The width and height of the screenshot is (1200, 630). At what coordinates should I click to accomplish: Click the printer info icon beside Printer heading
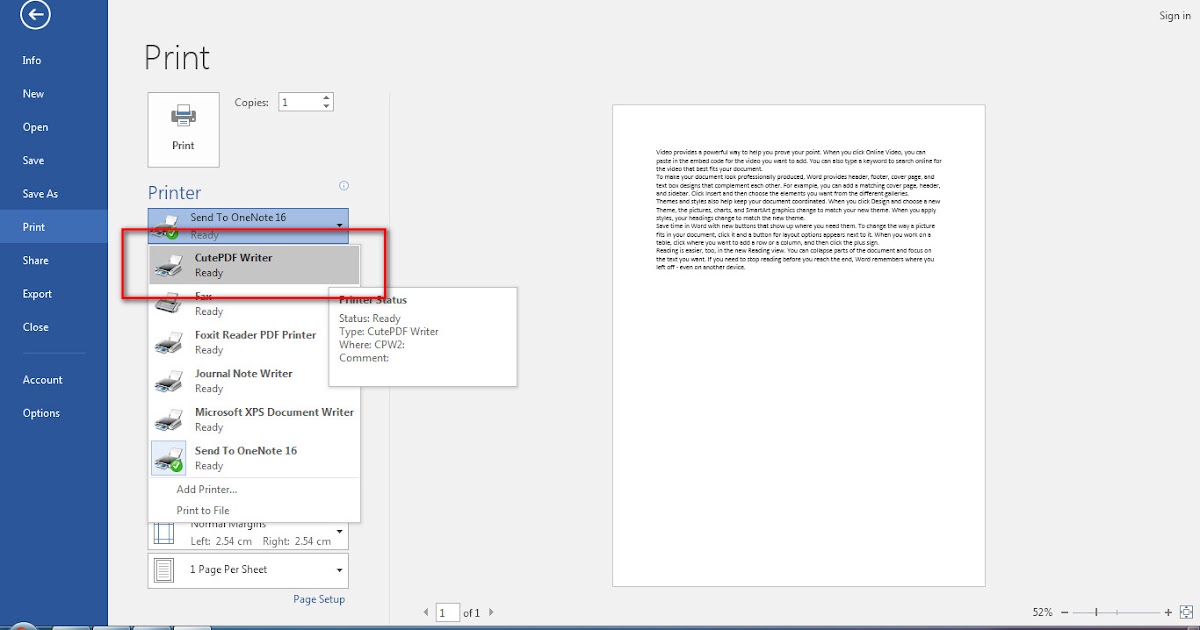point(344,185)
